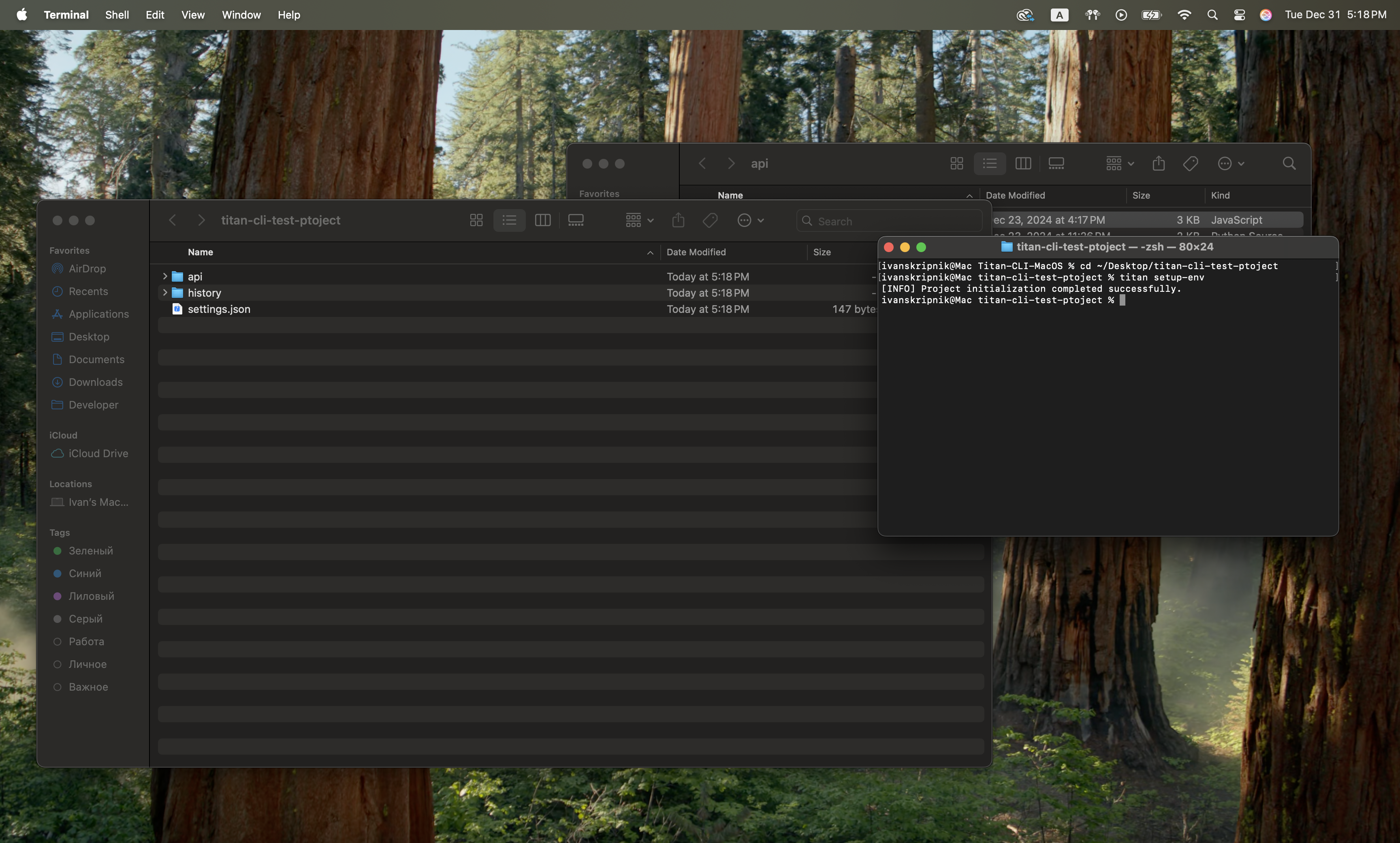This screenshot has height=843, width=1400.
Task: Click the settings.json file icon
Action: point(177,309)
